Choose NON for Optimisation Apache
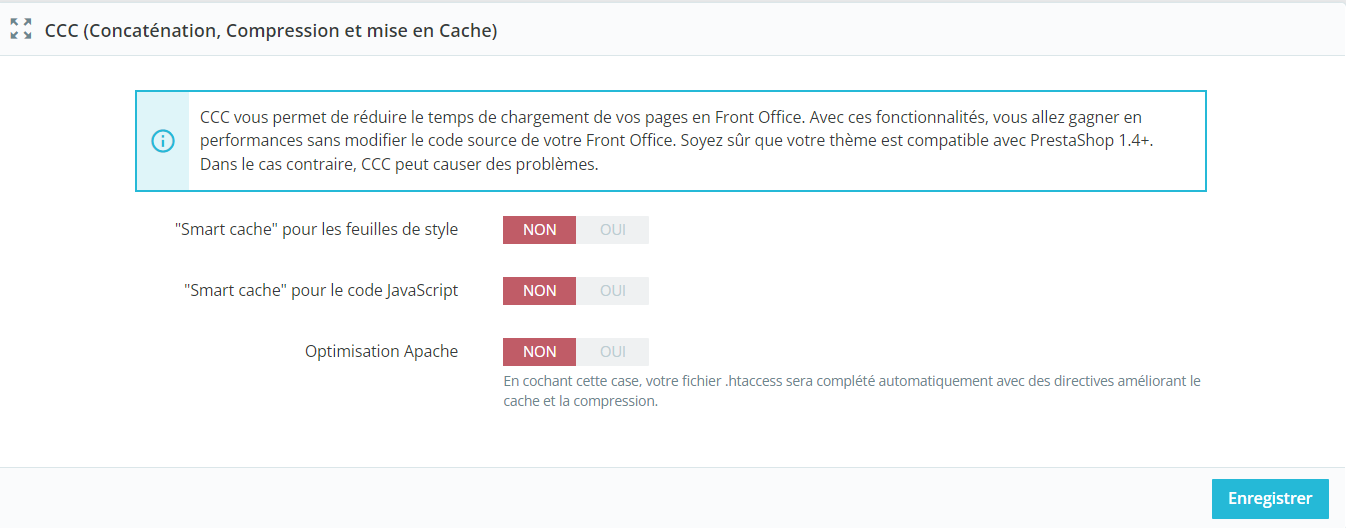 click(539, 352)
